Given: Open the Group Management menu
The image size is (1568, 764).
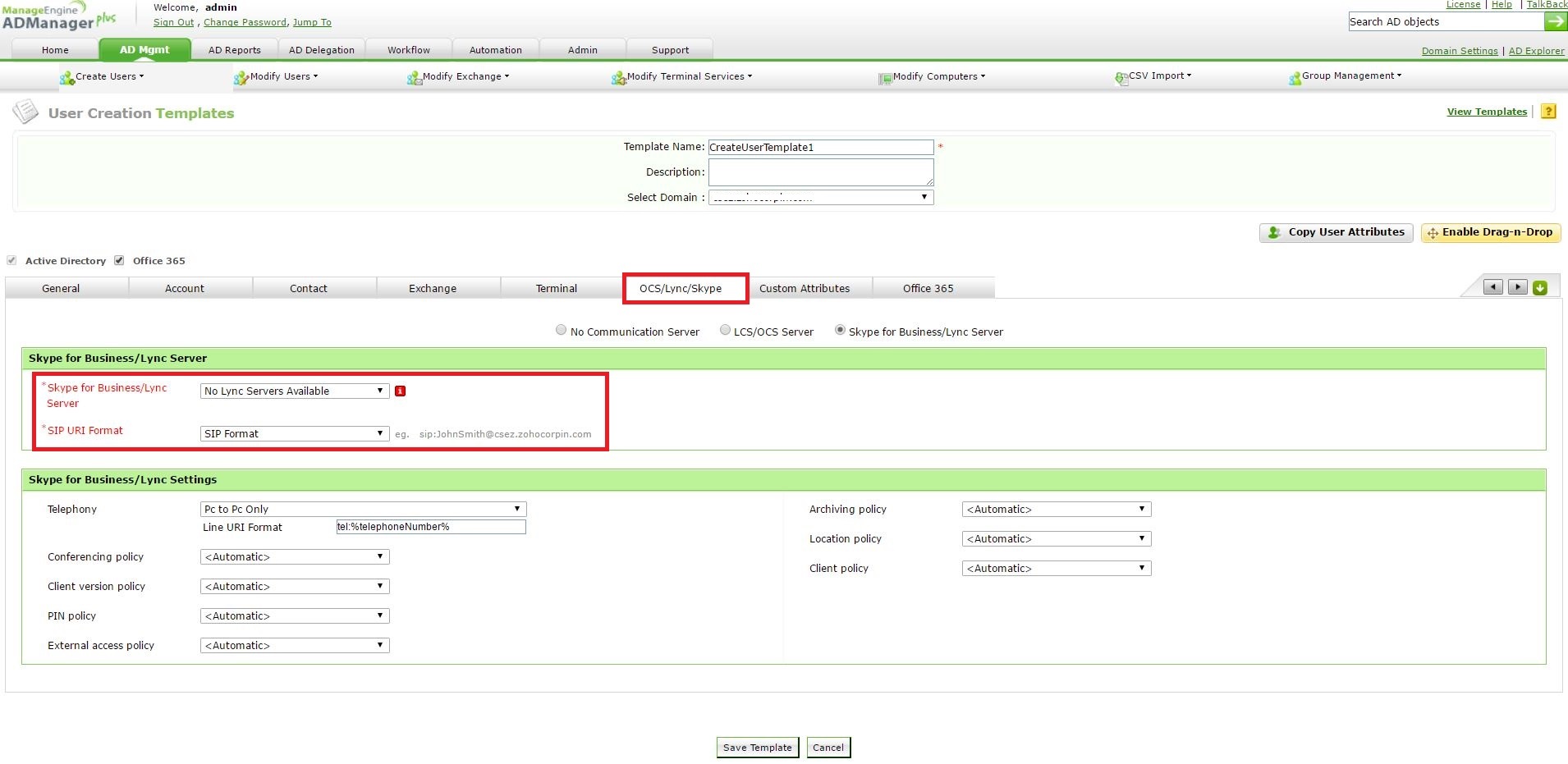Looking at the screenshot, I should pyautogui.click(x=1346, y=76).
